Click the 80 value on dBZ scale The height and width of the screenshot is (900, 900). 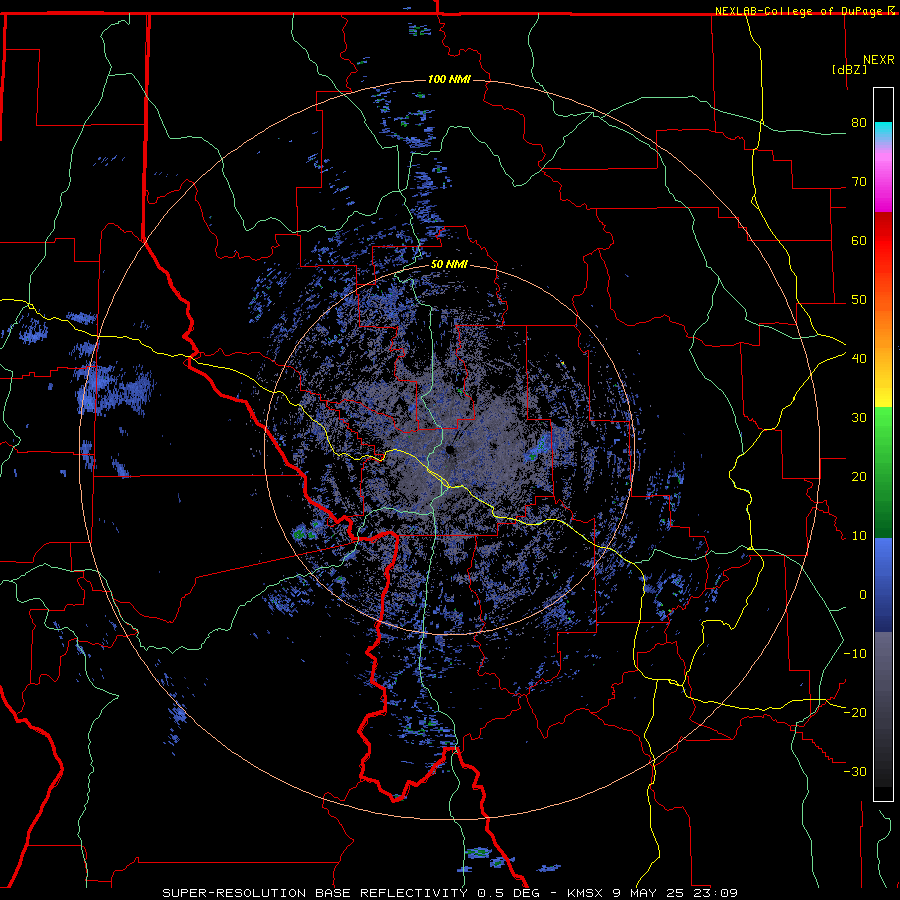(859, 122)
